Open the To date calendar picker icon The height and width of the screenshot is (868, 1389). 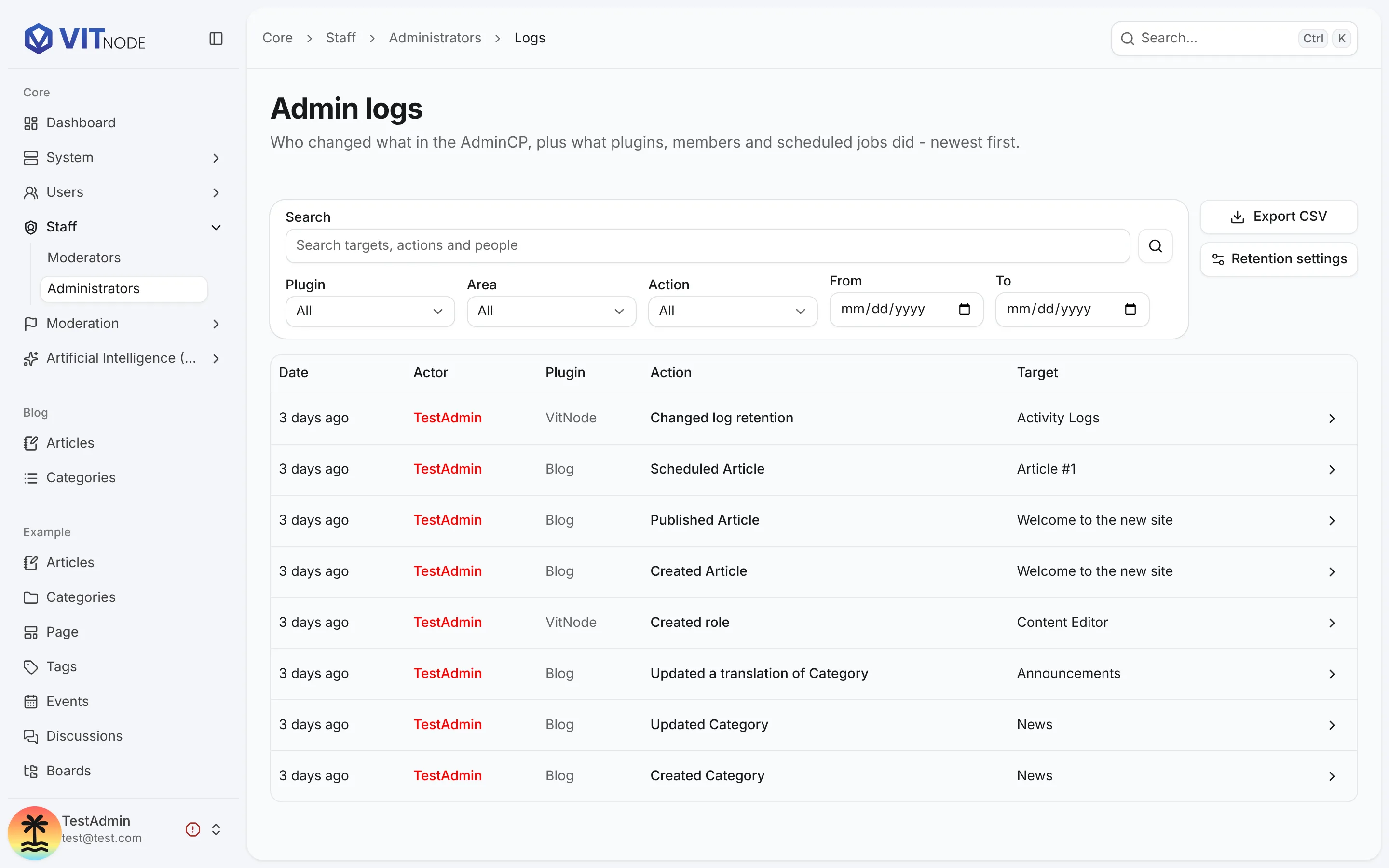(1130, 310)
